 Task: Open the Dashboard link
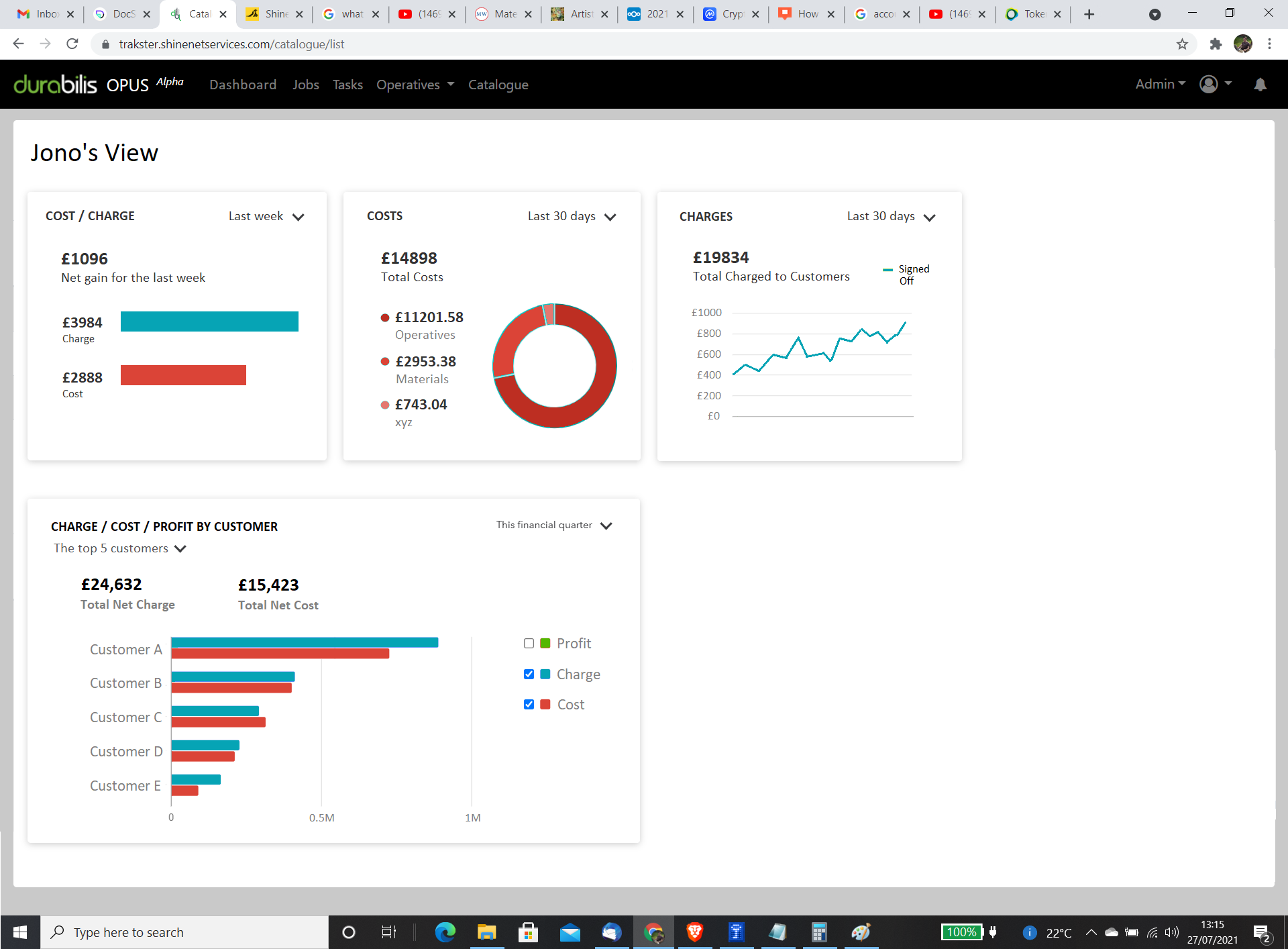click(x=243, y=85)
